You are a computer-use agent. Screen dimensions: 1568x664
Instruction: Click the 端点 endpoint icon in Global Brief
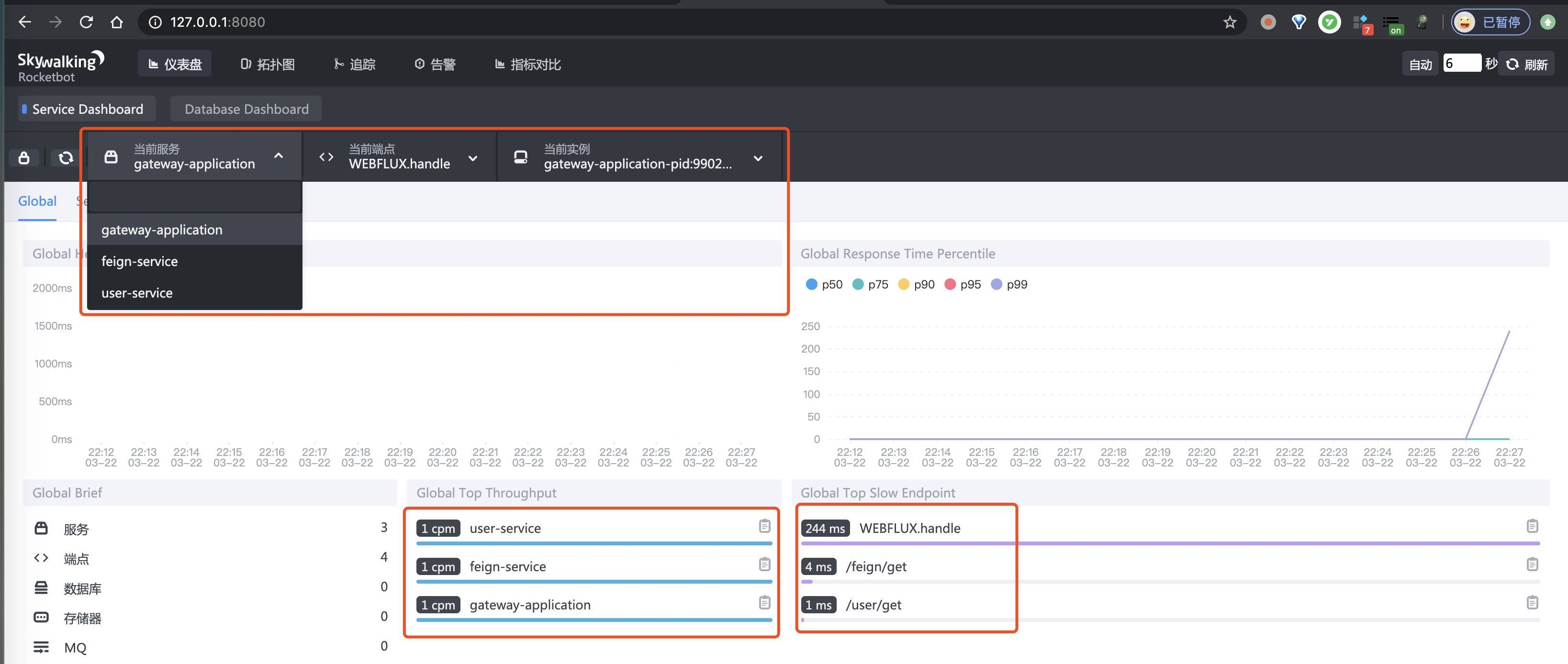point(41,557)
